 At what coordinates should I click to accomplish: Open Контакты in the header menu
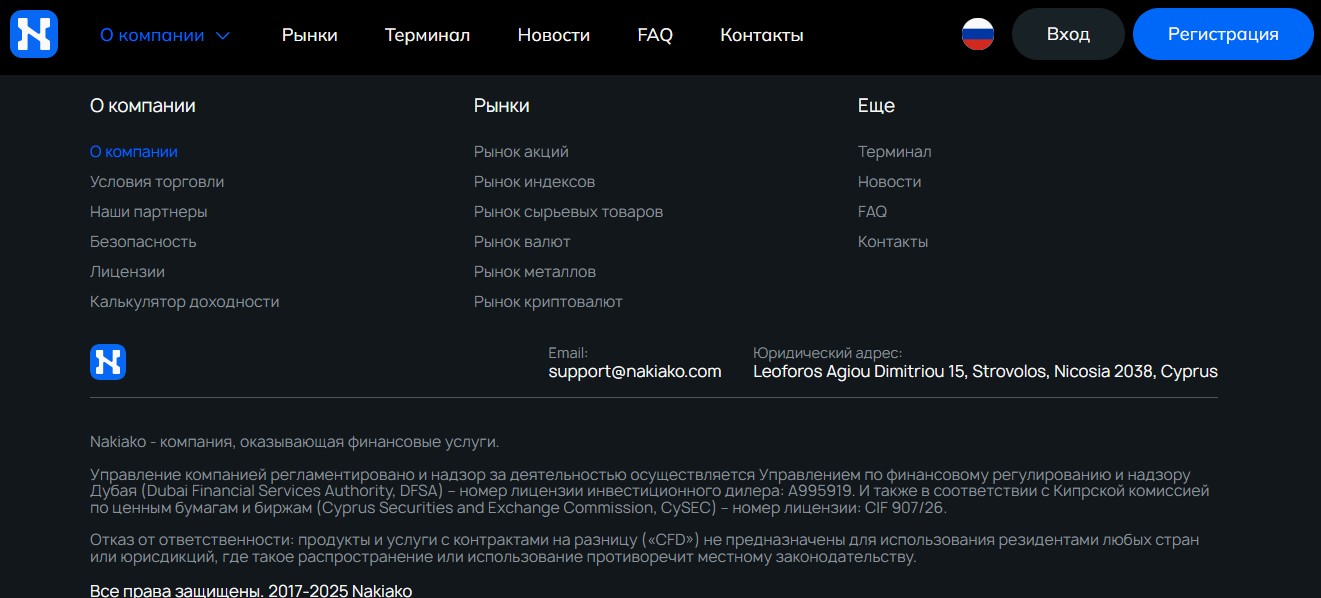point(762,35)
